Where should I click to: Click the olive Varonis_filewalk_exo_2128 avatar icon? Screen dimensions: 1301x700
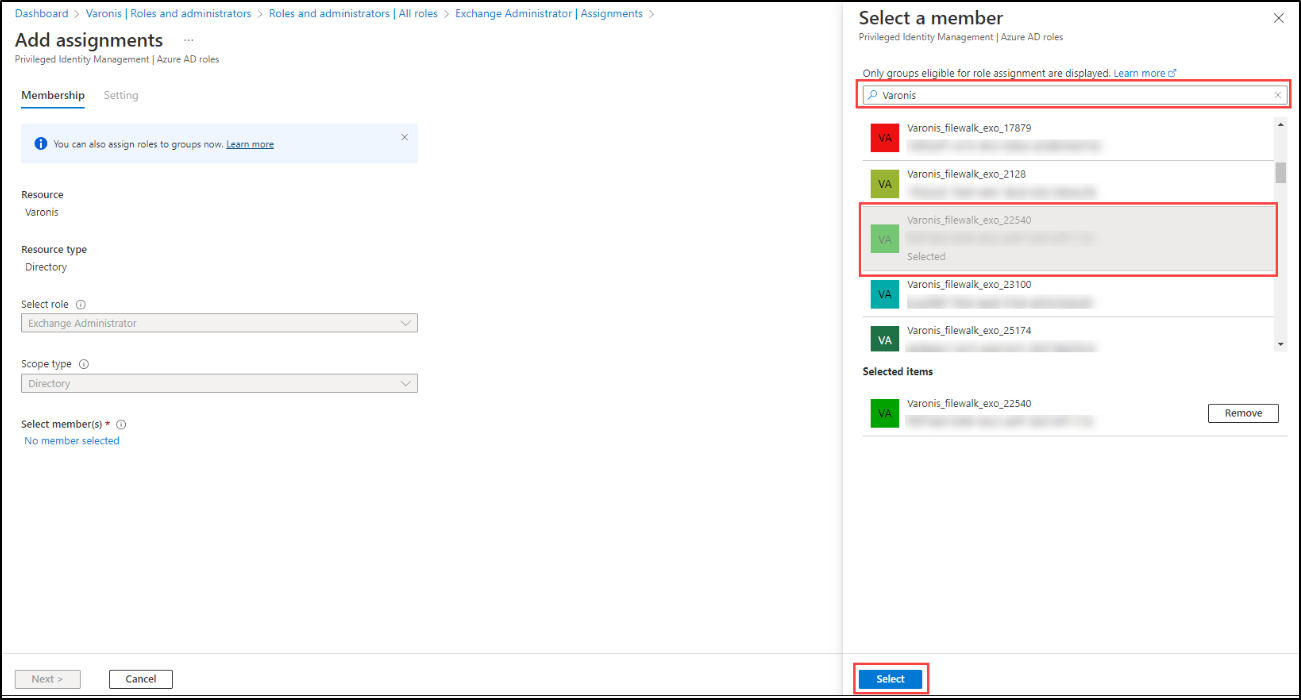pos(883,183)
